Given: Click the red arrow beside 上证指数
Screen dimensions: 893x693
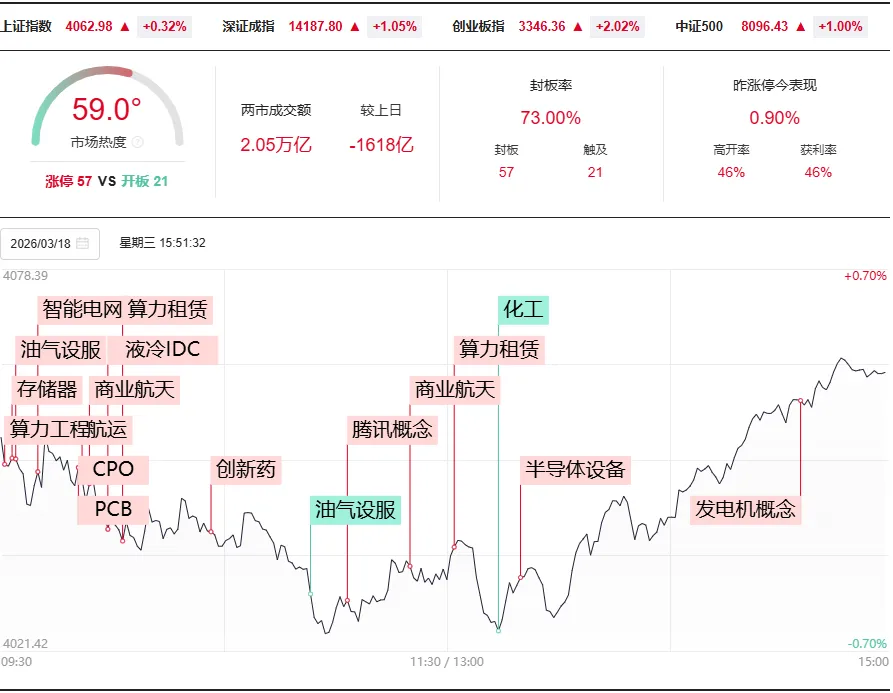Looking at the screenshot, I should click(x=125, y=27).
